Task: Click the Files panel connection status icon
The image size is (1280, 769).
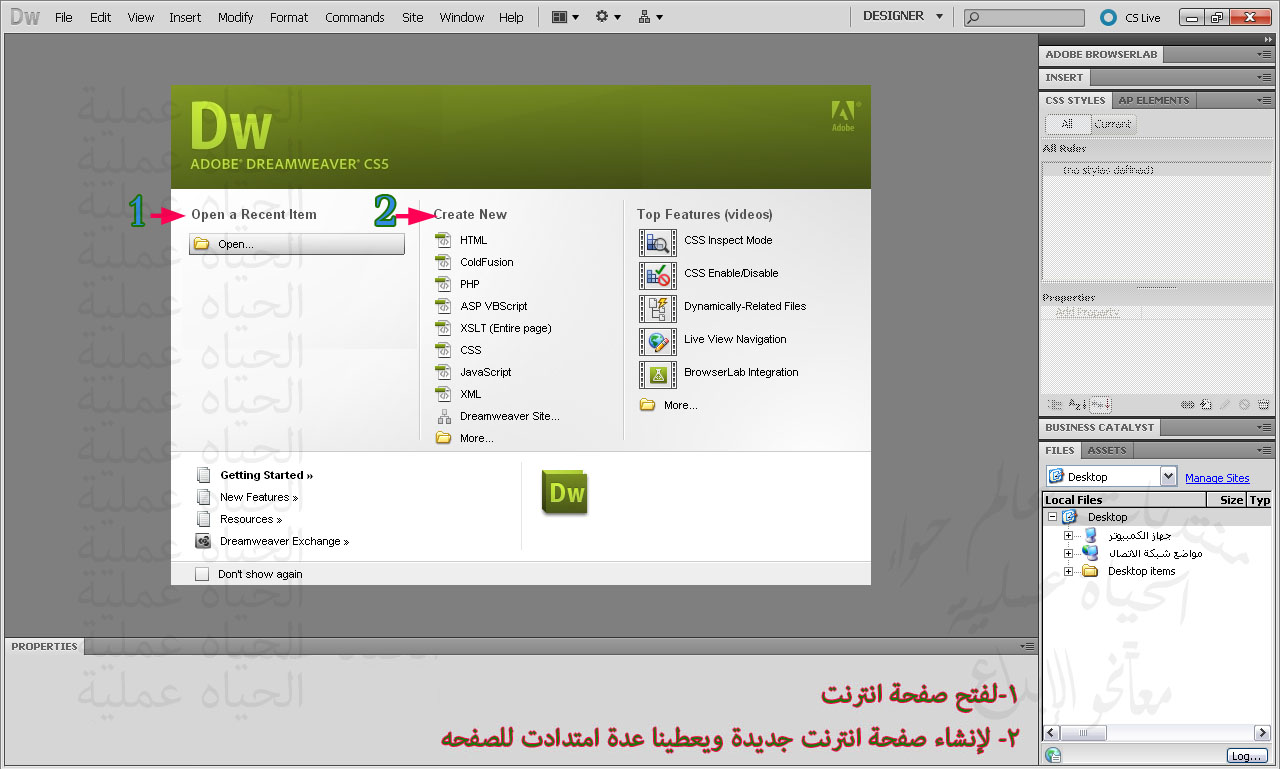Action: (1053, 756)
